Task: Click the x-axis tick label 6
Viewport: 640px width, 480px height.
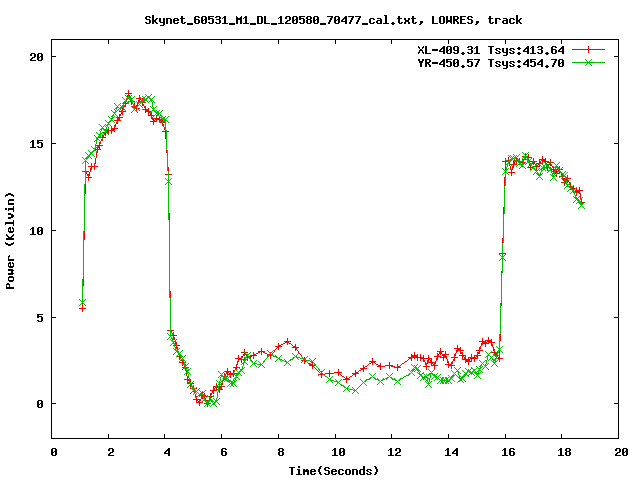Action: tap(224, 452)
